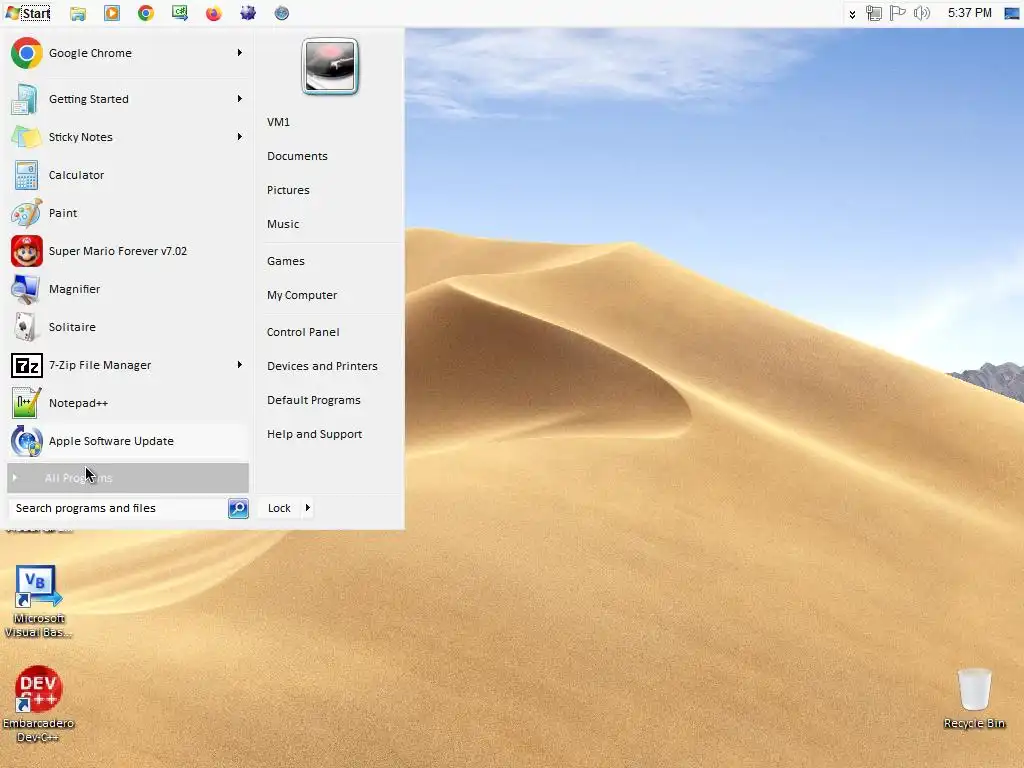Click the purple gear icon in taskbar

point(248,13)
